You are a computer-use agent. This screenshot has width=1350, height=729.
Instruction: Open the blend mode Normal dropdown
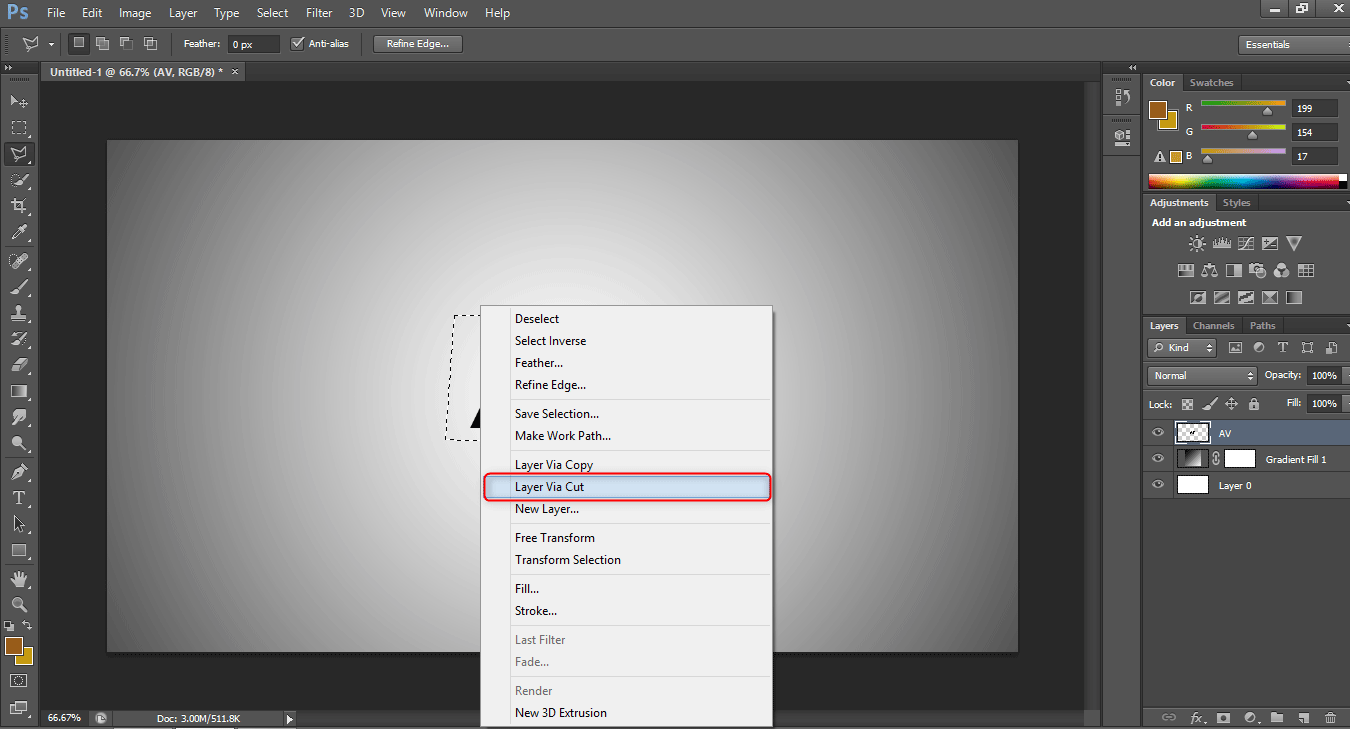tap(1202, 376)
